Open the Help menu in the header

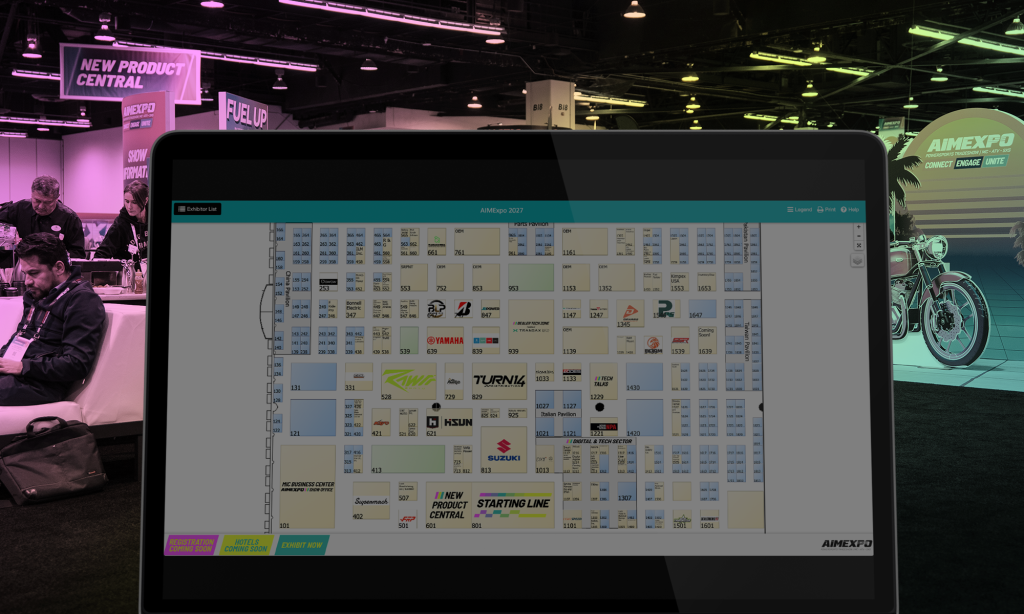click(x=850, y=210)
